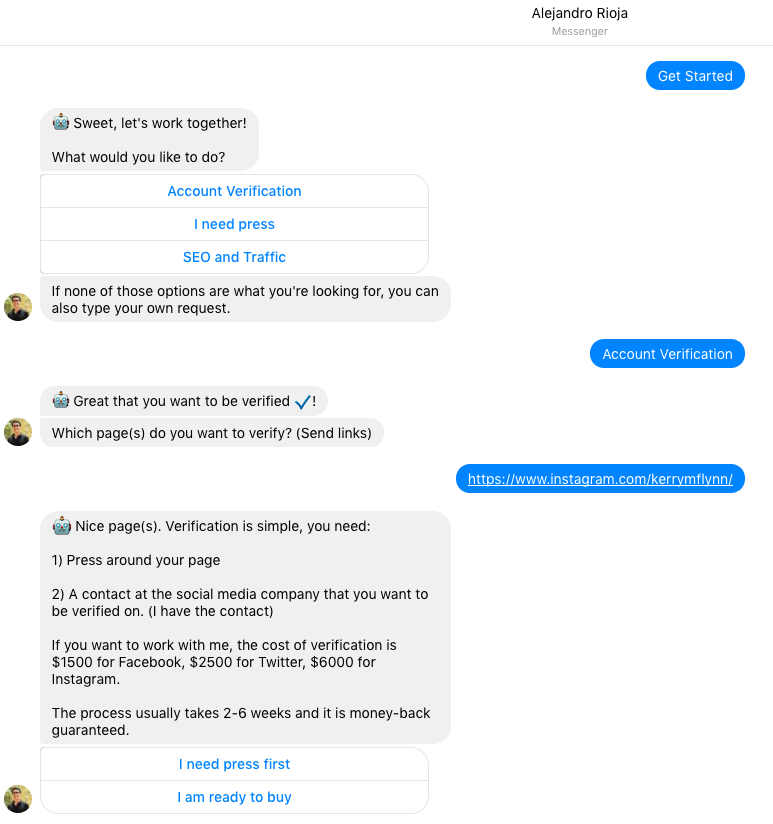Open the Instagram link for kerrymflynn
The image size is (773, 824).
point(600,479)
